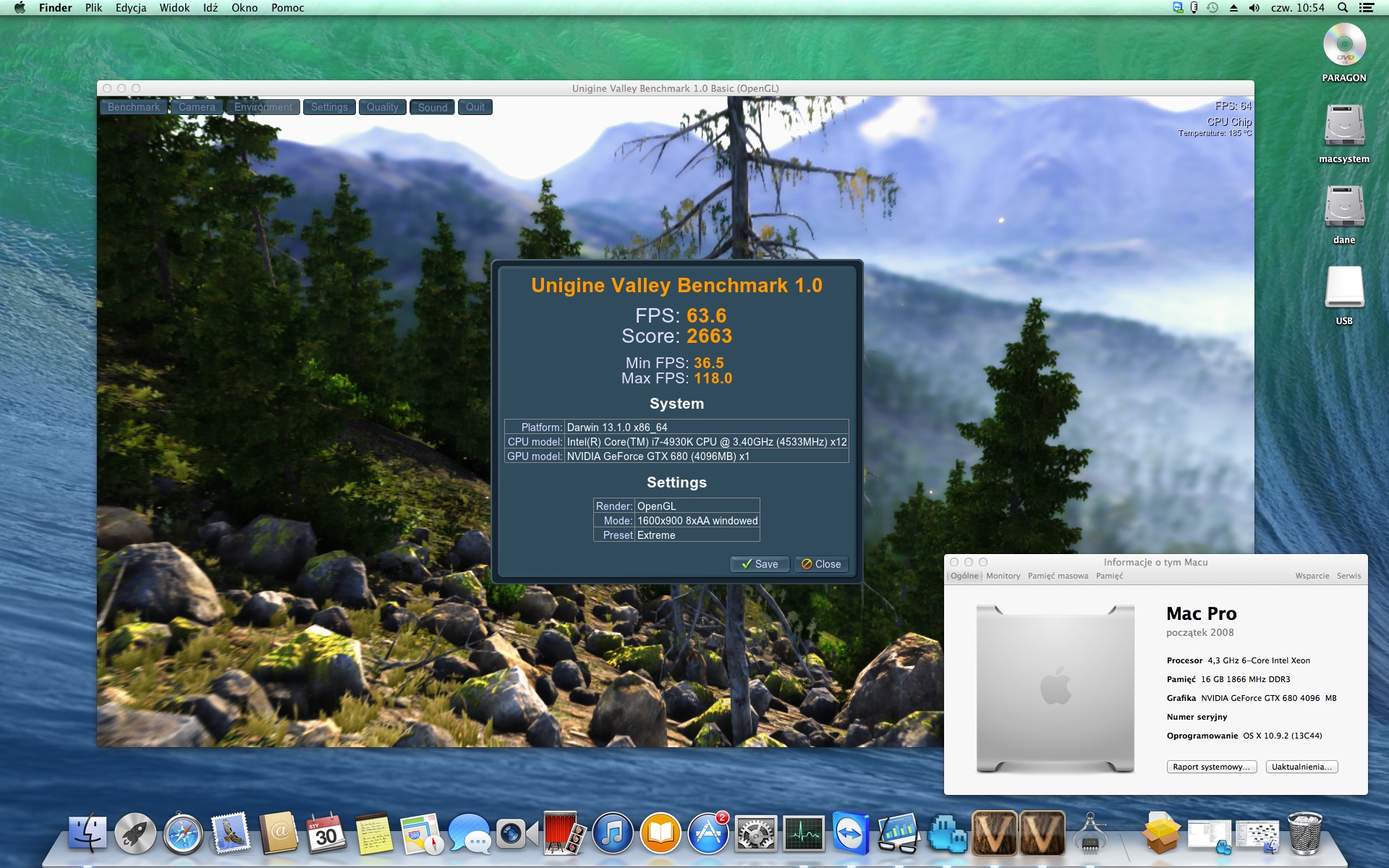The height and width of the screenshot is (868, 1389).
Task: Click TeamViewer status icon in menu bar
Action: [x=1178, y=8]
